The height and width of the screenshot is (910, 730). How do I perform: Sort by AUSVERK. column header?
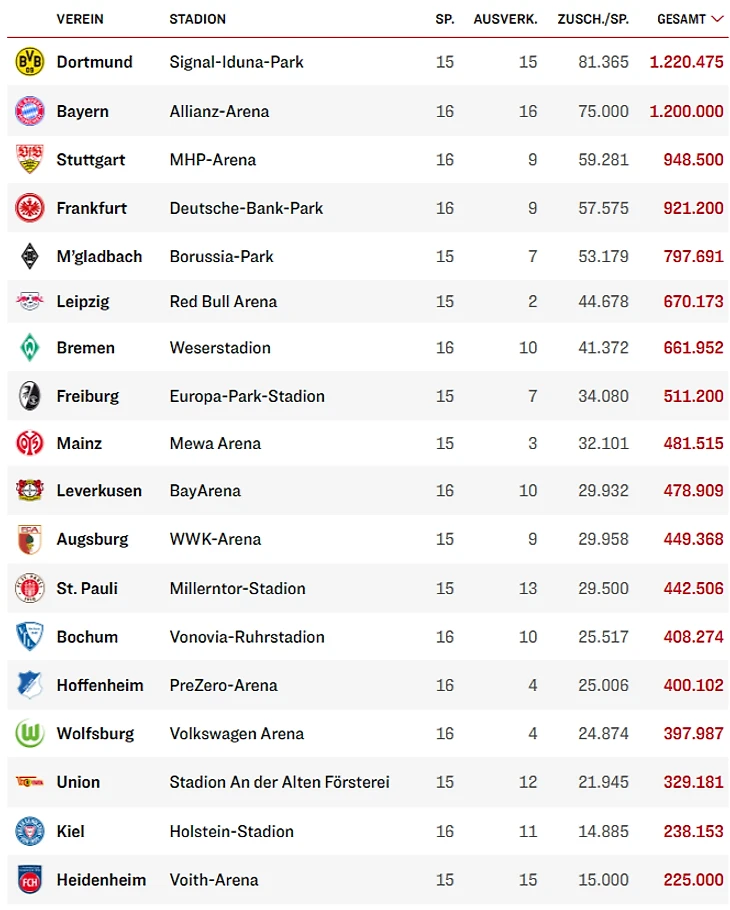coord(505,19)
